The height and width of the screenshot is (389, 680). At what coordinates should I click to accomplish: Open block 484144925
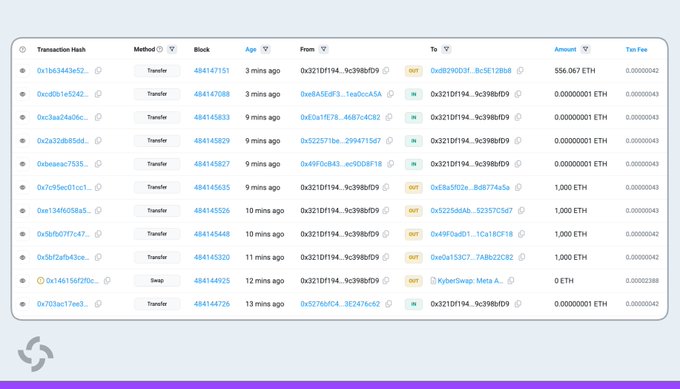tap(212, 281)
